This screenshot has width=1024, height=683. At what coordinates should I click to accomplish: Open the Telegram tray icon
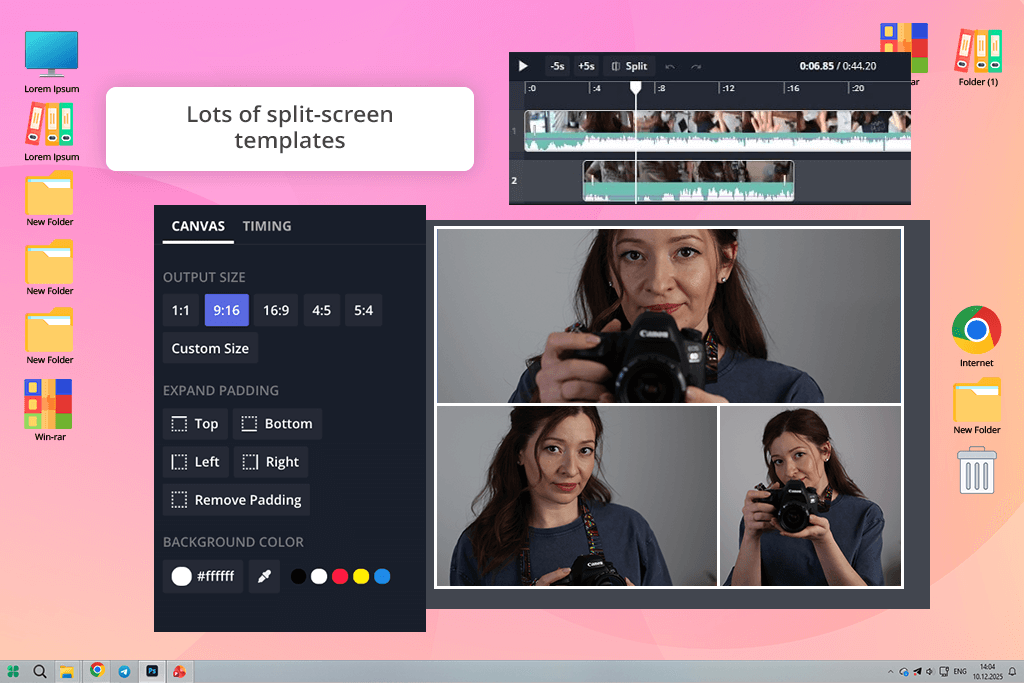point(918,671)
